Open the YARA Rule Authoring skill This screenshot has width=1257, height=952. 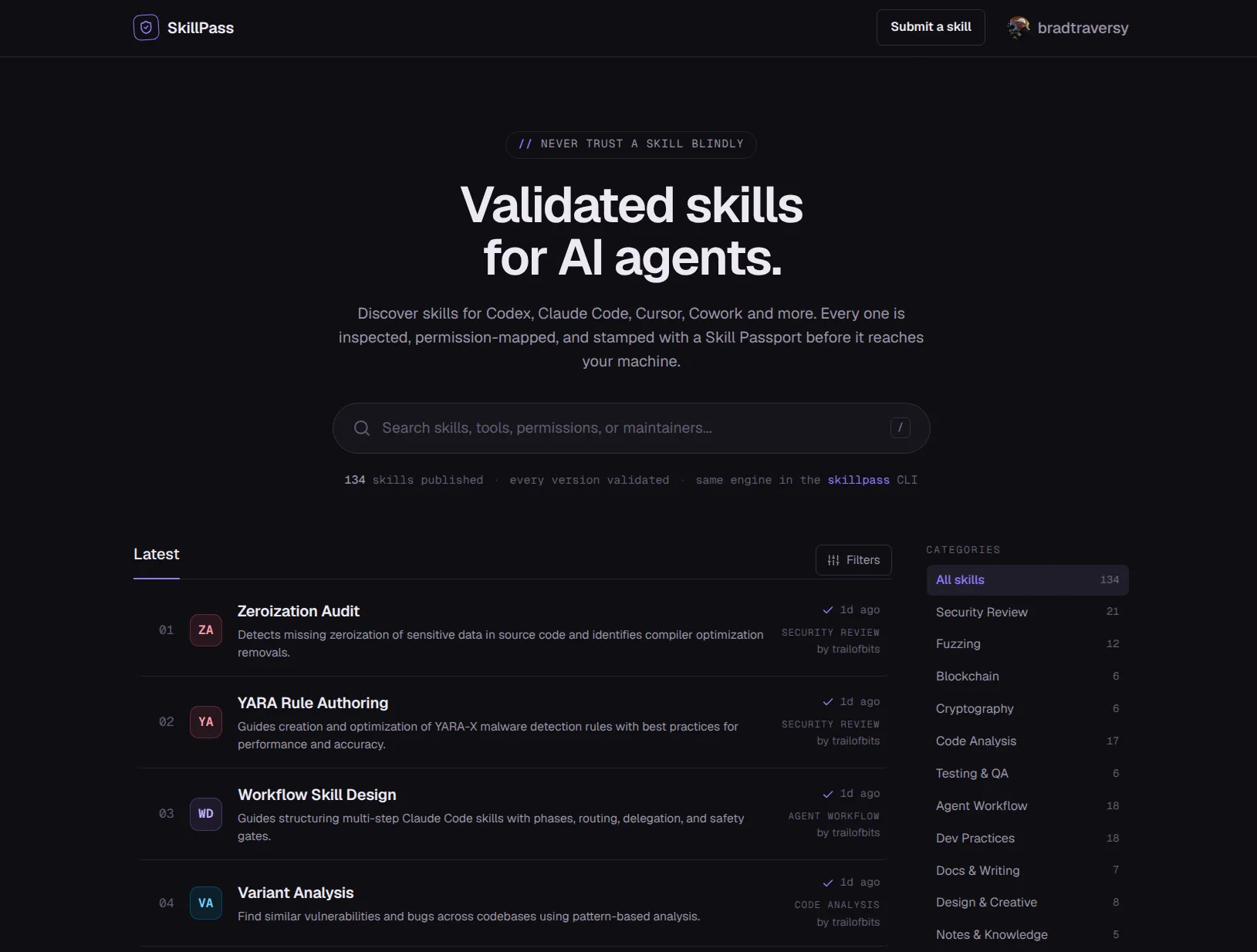click(x=313, y=703)
